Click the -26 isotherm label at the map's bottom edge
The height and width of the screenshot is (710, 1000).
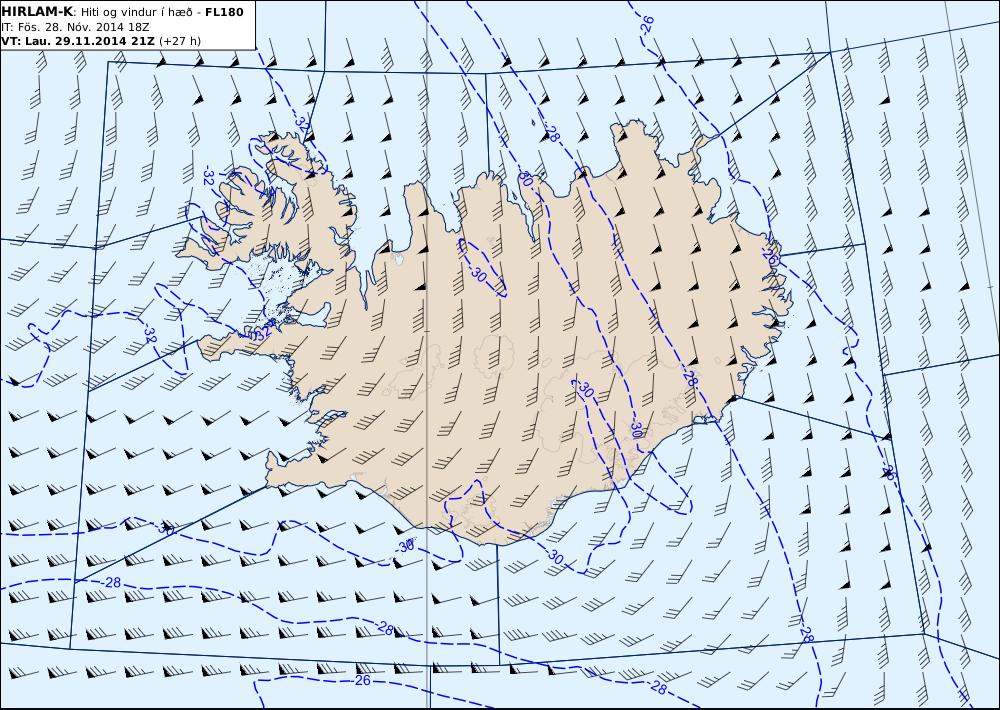coord(362,681)
